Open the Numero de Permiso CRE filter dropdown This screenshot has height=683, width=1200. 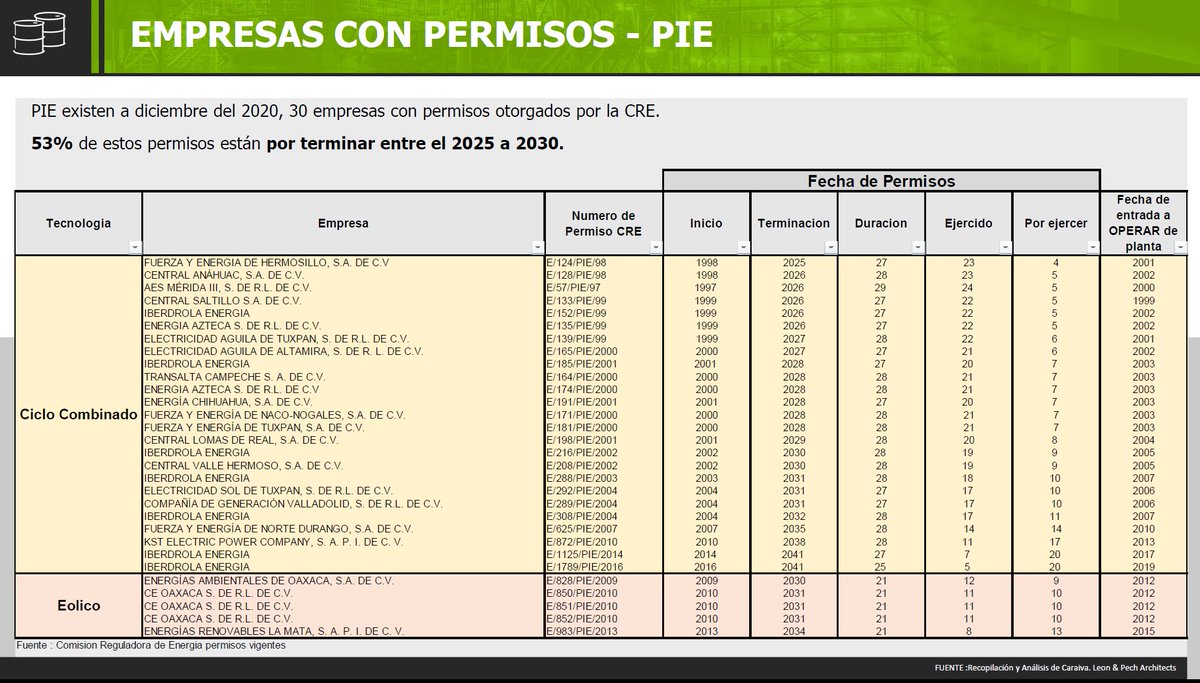coord(655,246)
